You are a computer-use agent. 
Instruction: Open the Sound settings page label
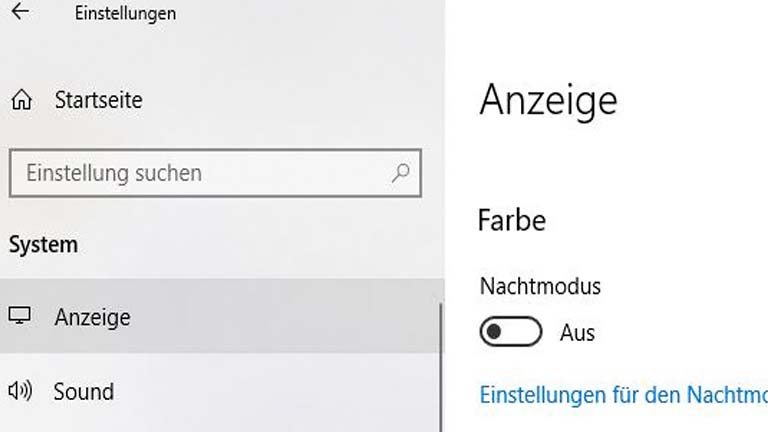click(x=83, y=391)
